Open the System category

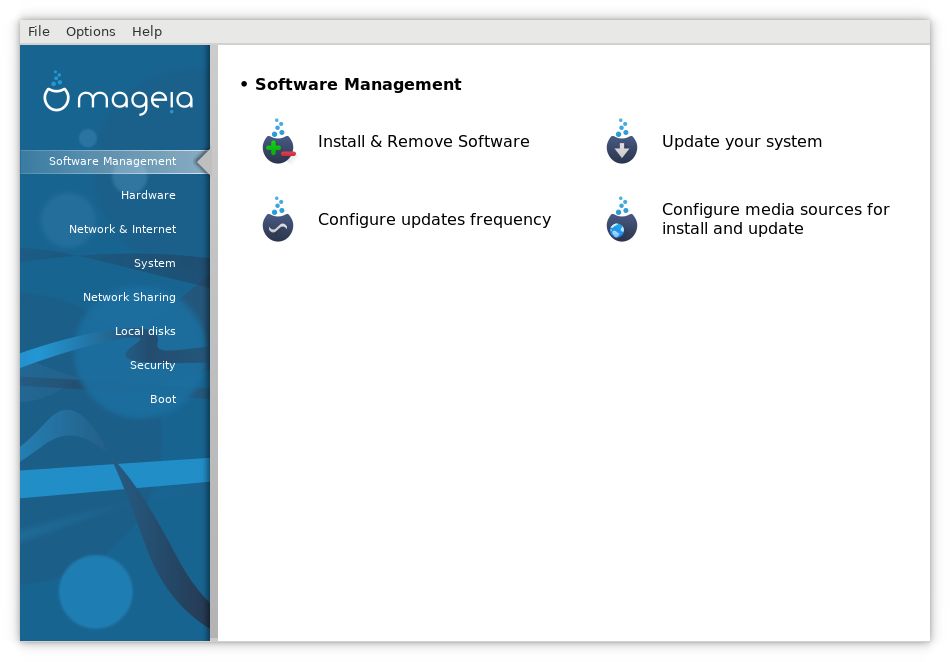(154, 263)
